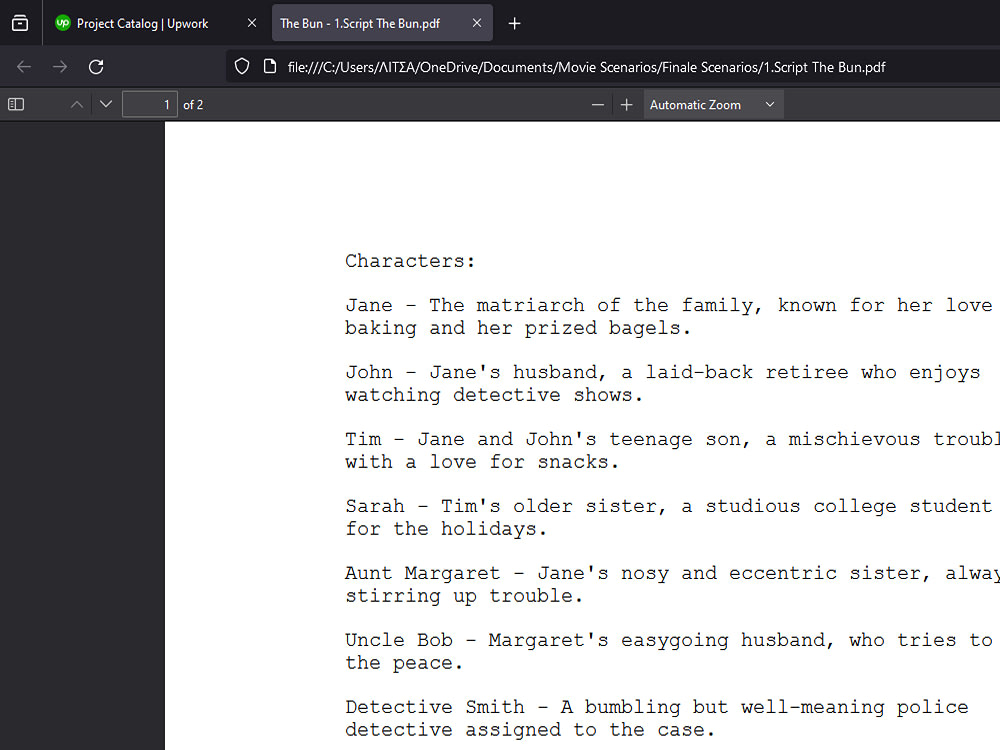Go to previous page with up arrow

pyautogui.click(x=76, y=103)
